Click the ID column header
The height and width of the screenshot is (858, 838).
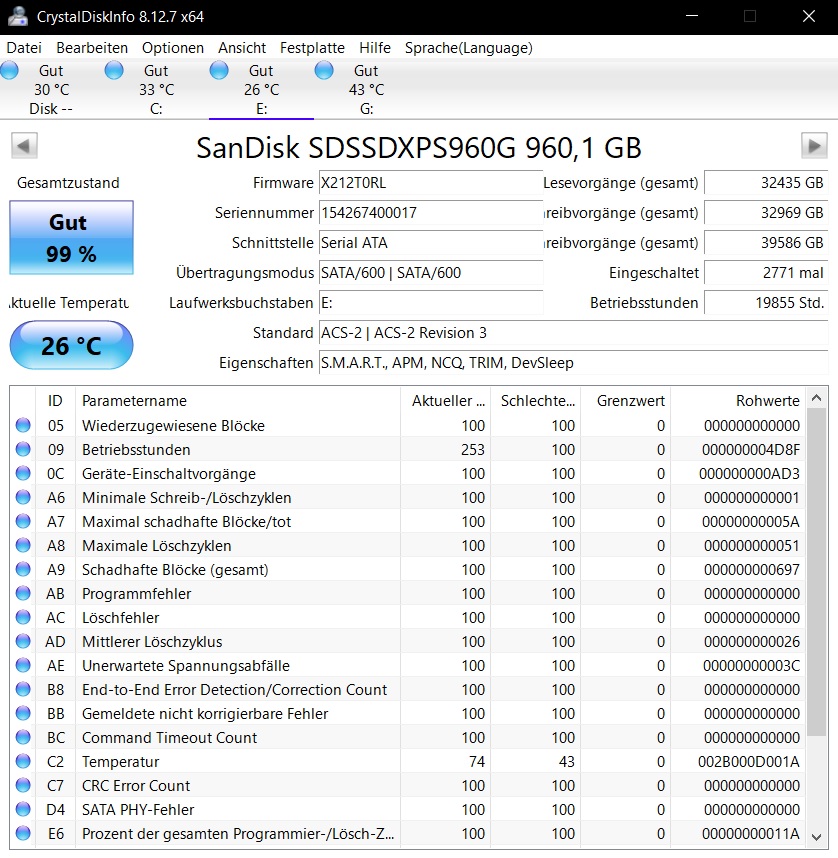55,401
